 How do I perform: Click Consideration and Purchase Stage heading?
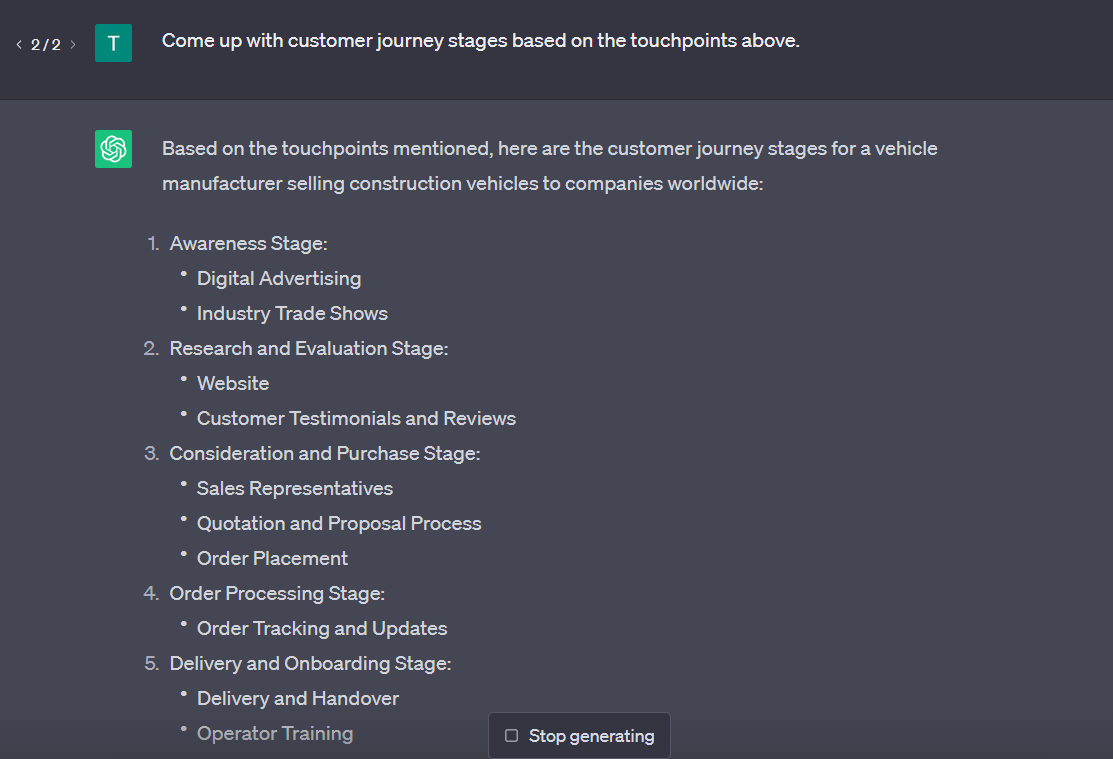325,454
